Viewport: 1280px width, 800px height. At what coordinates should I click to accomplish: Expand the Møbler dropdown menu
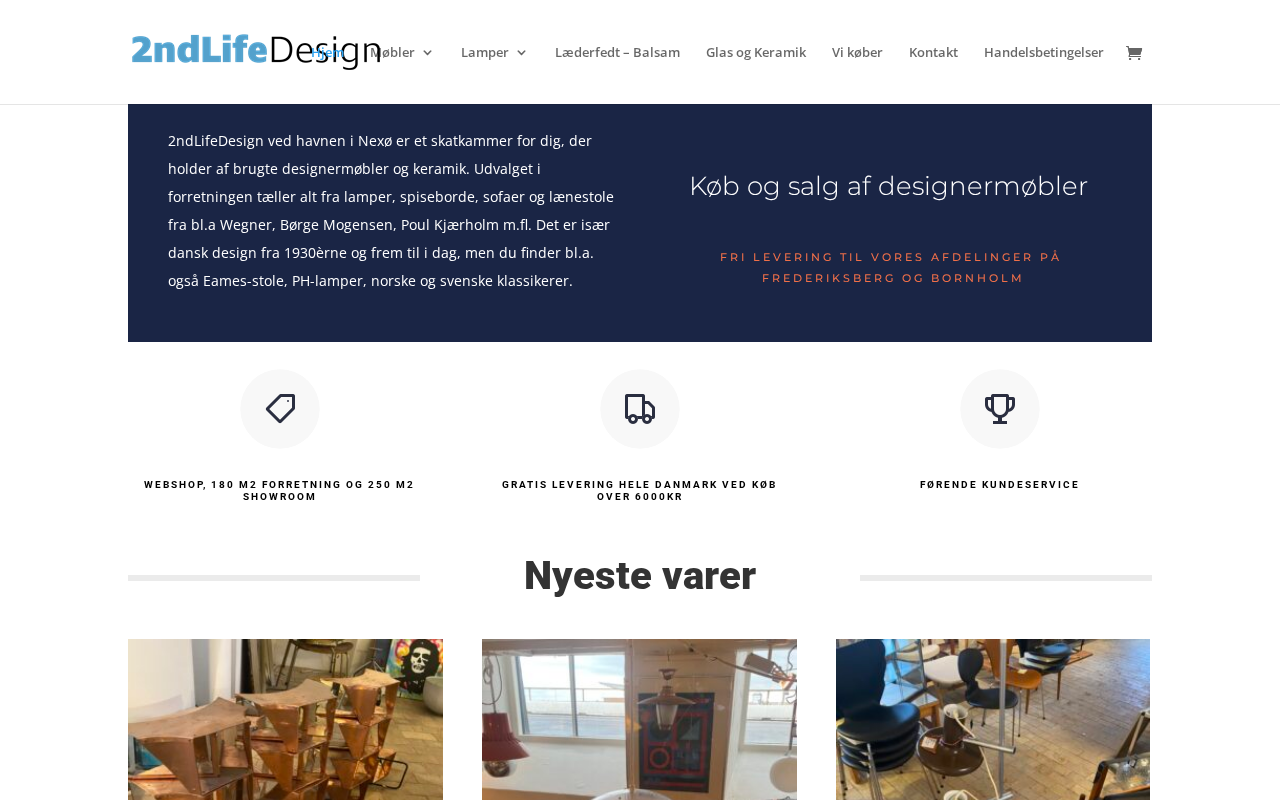(401, 52)
